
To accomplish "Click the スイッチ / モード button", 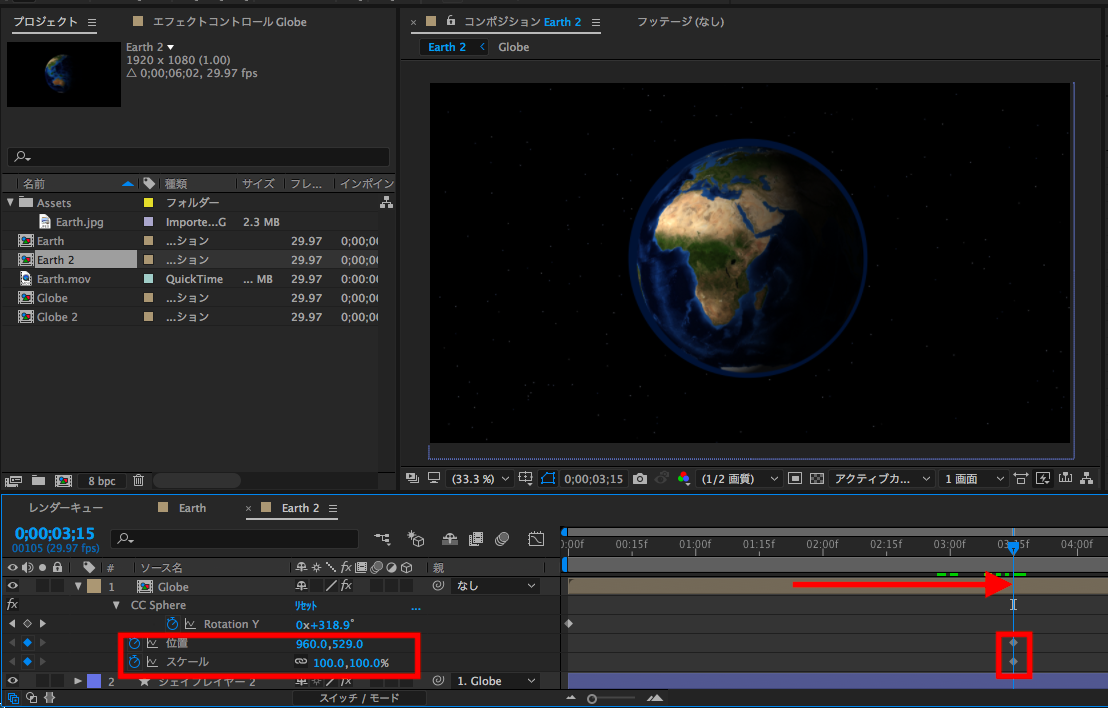I will point(358,698).
